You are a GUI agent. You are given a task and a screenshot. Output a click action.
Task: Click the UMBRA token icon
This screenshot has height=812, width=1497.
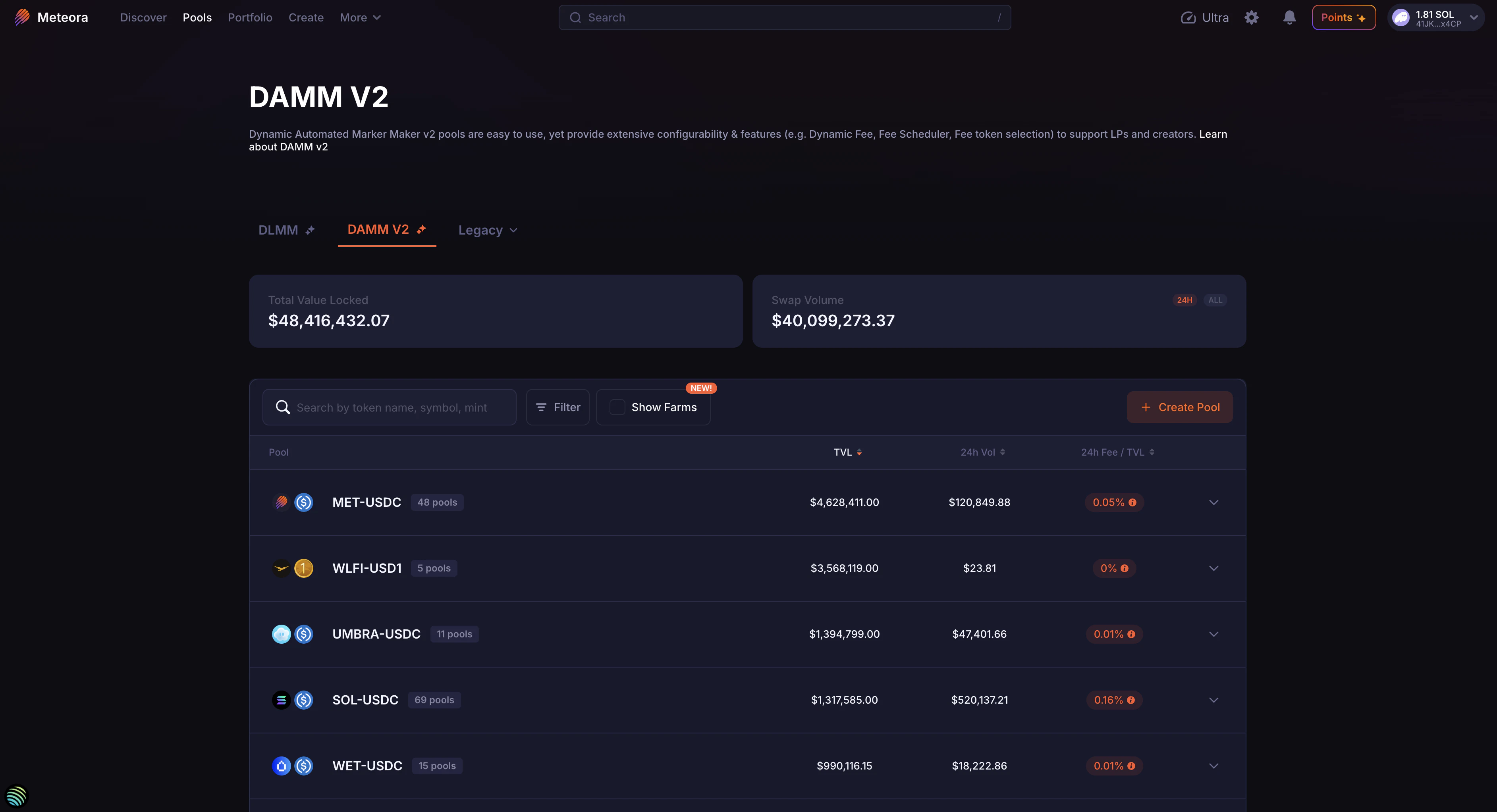281,634
